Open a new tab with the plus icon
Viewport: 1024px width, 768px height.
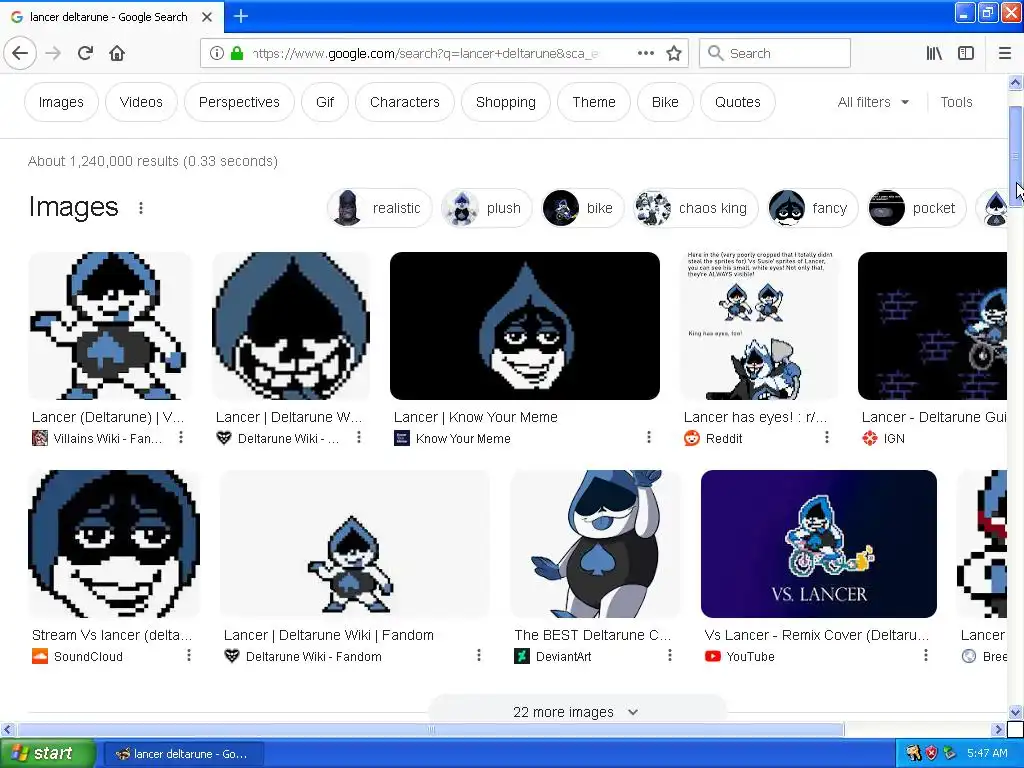click(x=240, y=16)
